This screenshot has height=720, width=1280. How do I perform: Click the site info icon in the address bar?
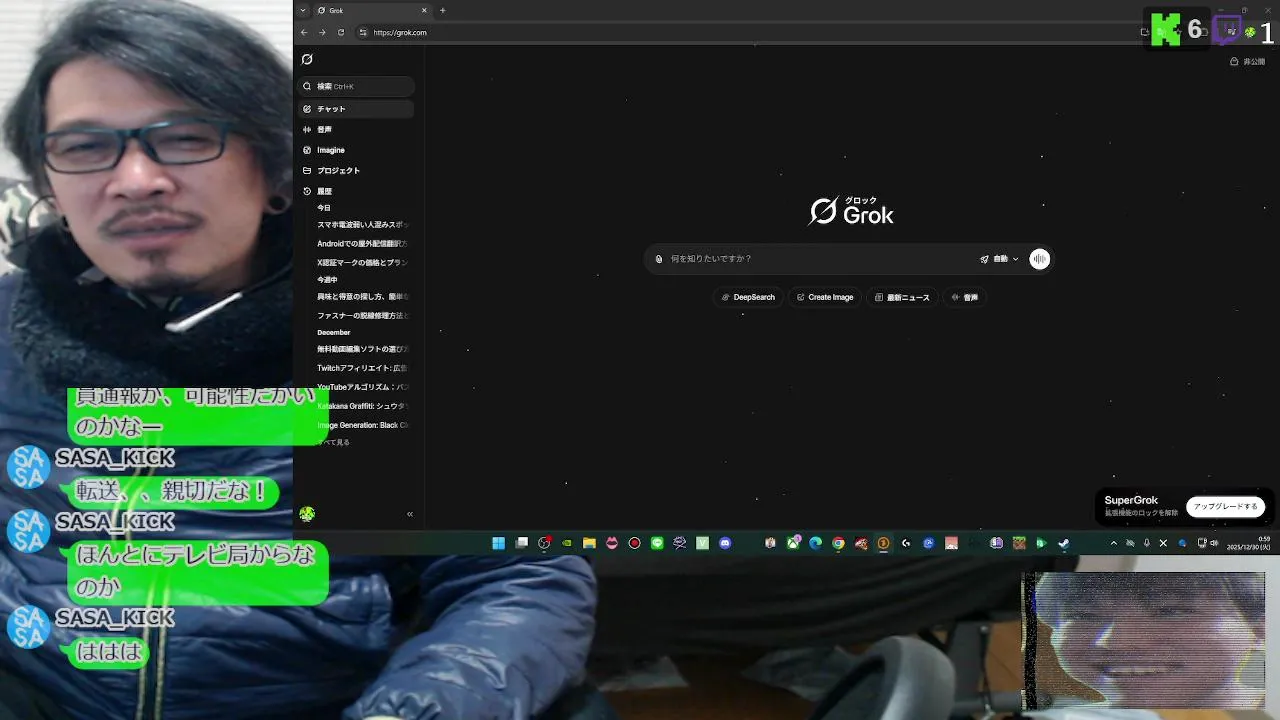coord(363,32)
